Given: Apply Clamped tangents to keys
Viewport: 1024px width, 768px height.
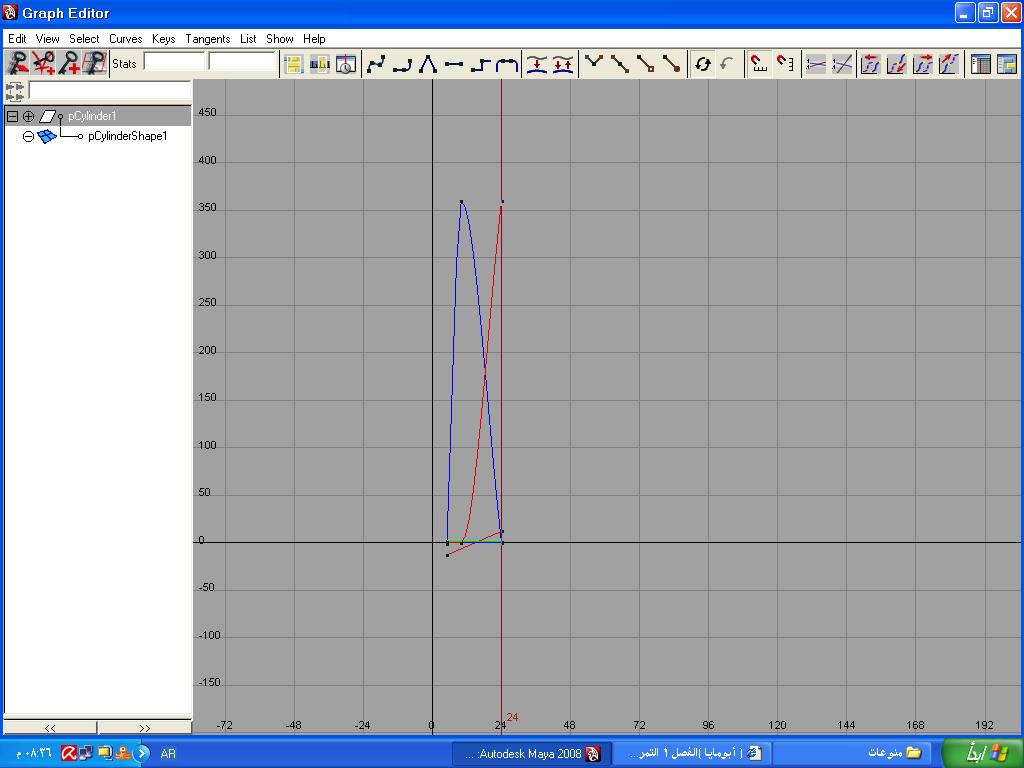Looking at the screenshot, I should [x=402, y=64].
